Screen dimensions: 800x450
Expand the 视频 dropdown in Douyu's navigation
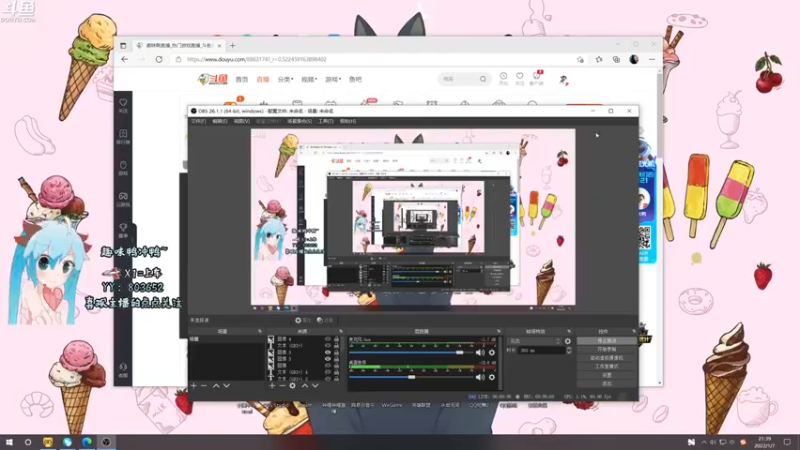click(x=309, y=80)
